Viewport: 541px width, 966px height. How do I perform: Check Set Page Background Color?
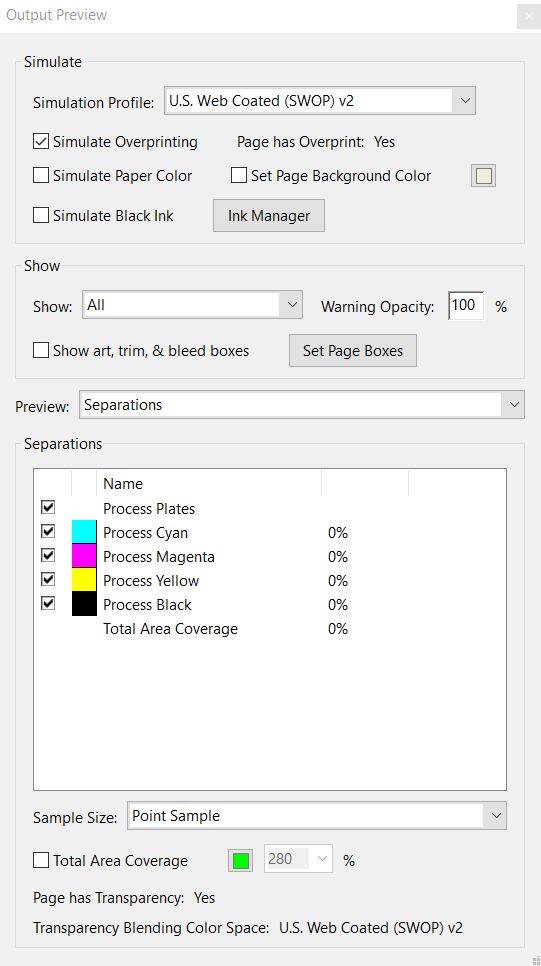(x=239, y=176)
